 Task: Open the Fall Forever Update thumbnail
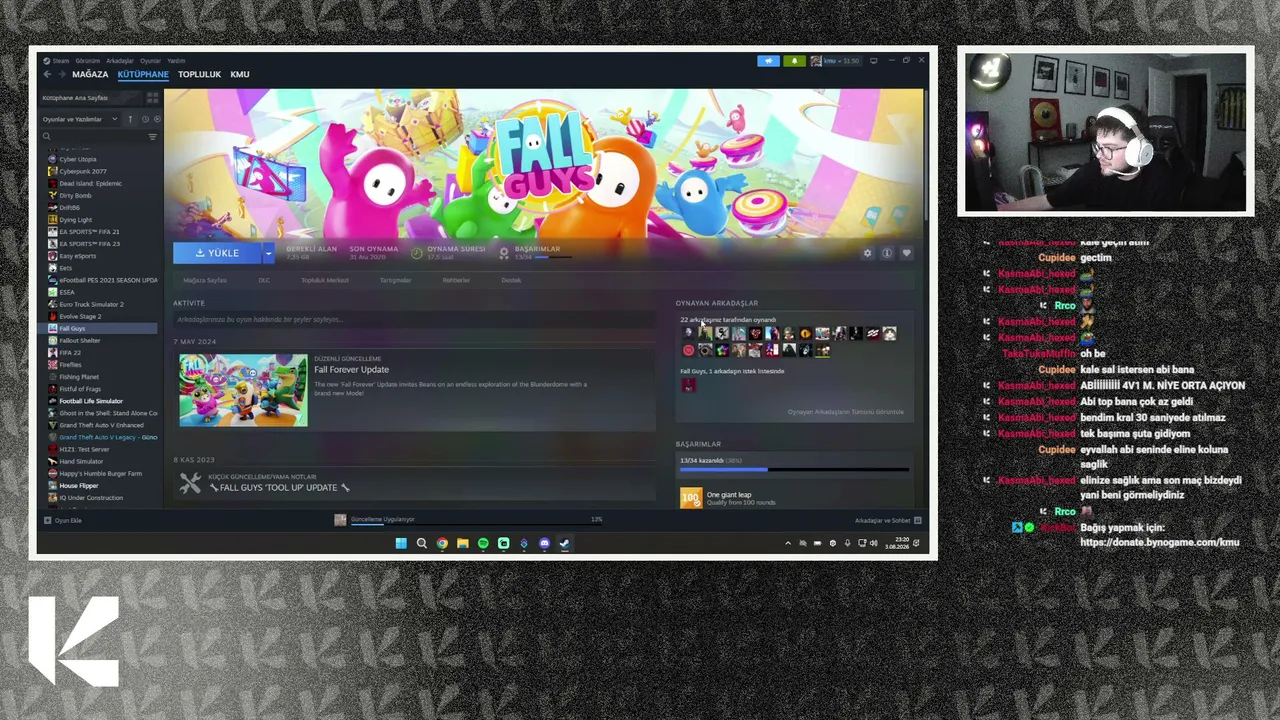coord(243,390)
